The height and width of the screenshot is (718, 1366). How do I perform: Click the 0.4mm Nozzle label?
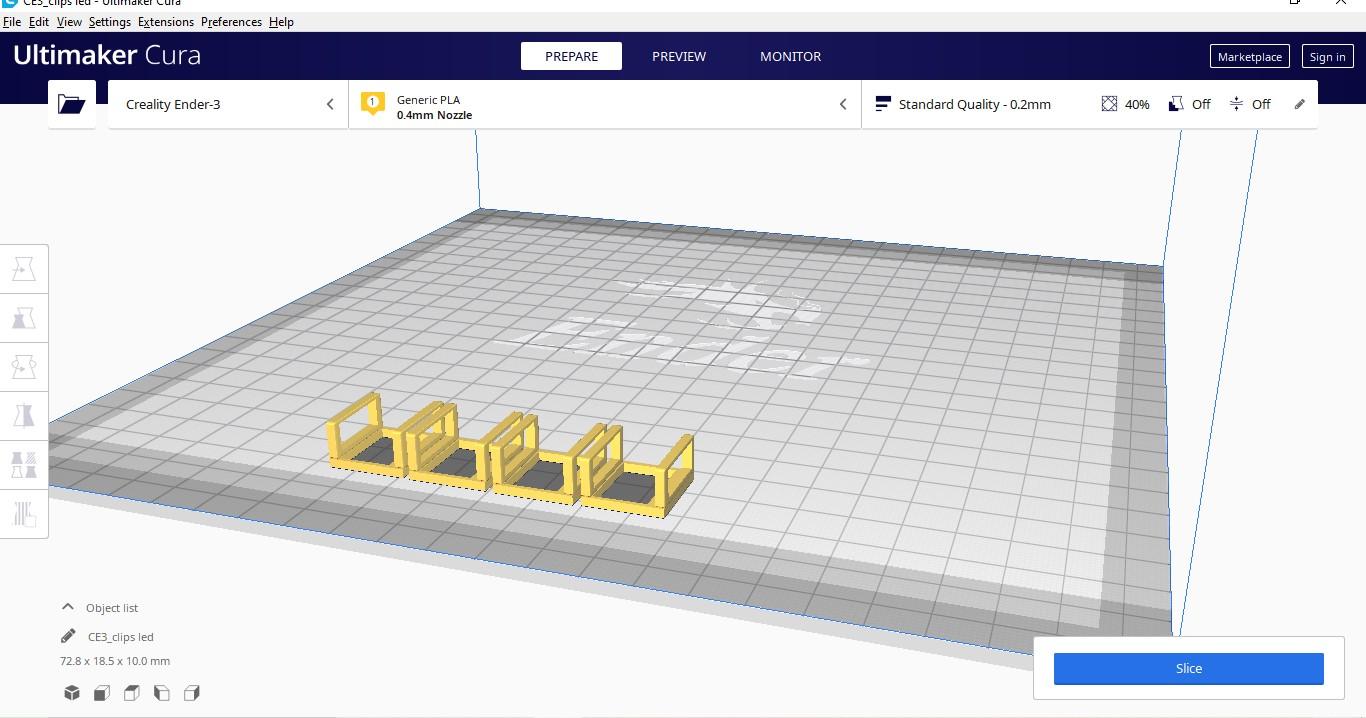click(434, 115)
